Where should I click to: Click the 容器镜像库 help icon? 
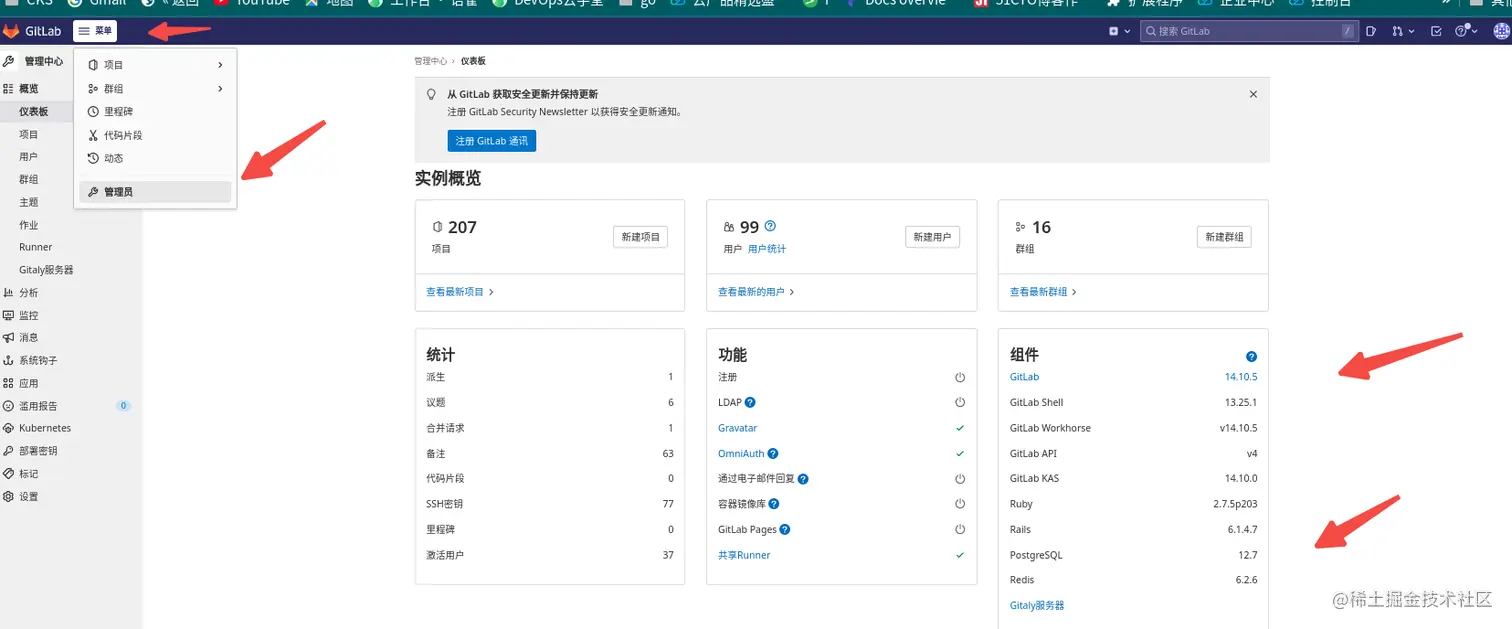(774, 504)
